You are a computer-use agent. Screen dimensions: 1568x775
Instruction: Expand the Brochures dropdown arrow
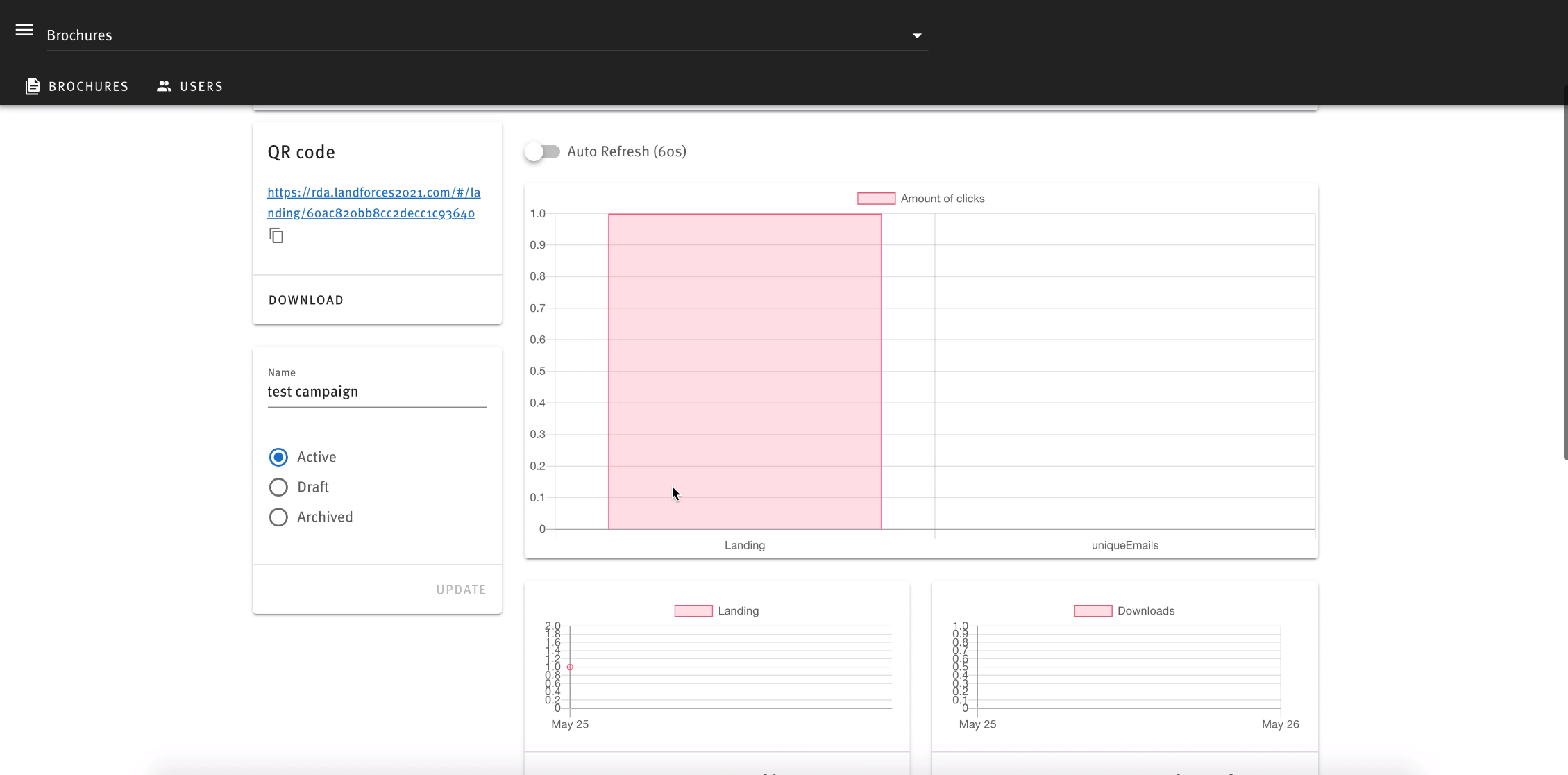point(917,35)
